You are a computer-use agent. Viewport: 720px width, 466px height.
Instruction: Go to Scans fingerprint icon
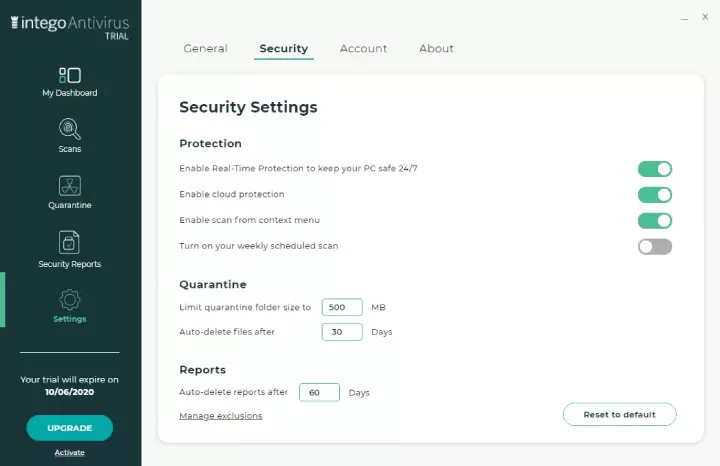click(x=70, y=129)
